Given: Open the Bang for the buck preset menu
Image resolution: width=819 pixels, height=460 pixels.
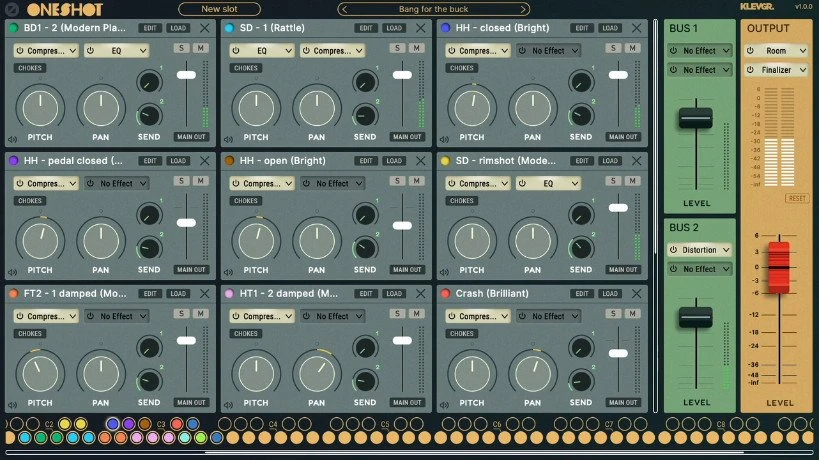Looking at the screenshot, I should 434,9.
